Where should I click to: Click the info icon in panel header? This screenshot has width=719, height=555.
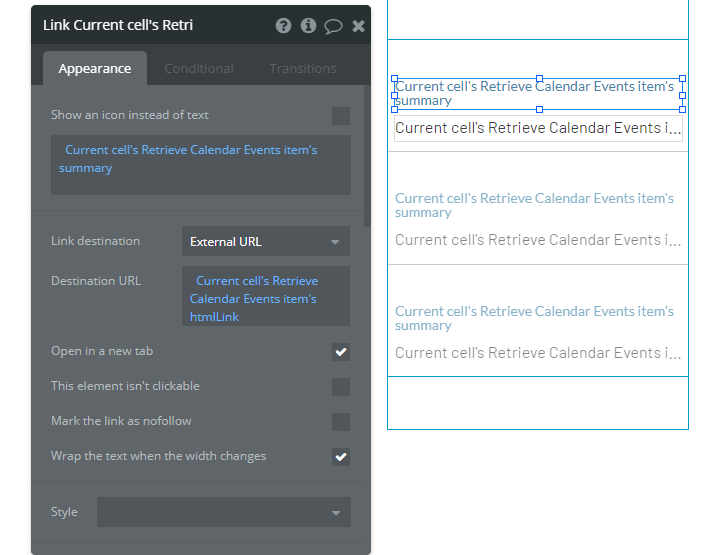308,26
